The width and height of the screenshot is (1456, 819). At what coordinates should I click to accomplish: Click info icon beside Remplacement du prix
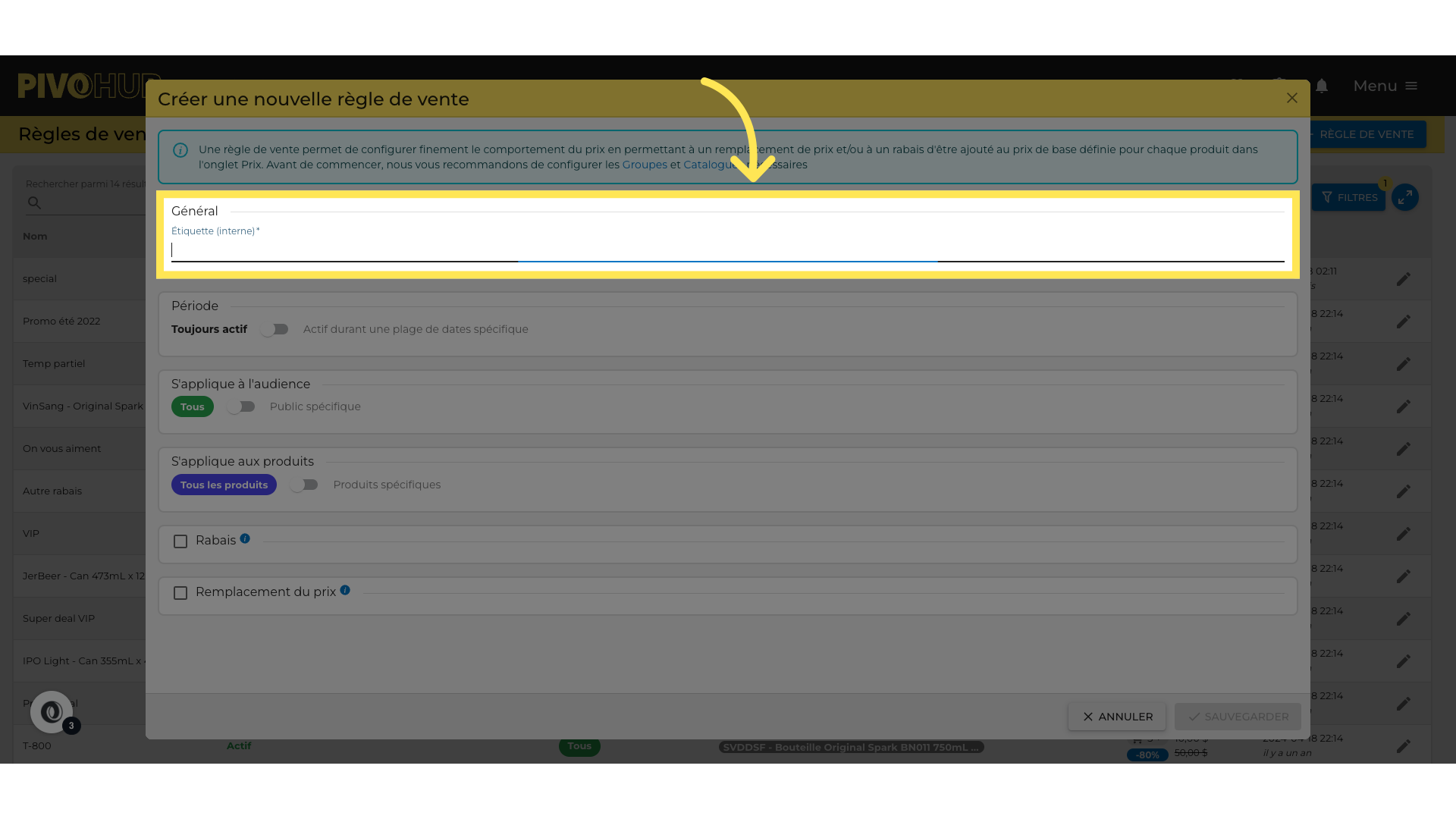pyautogui.click(x=345, y=590)
